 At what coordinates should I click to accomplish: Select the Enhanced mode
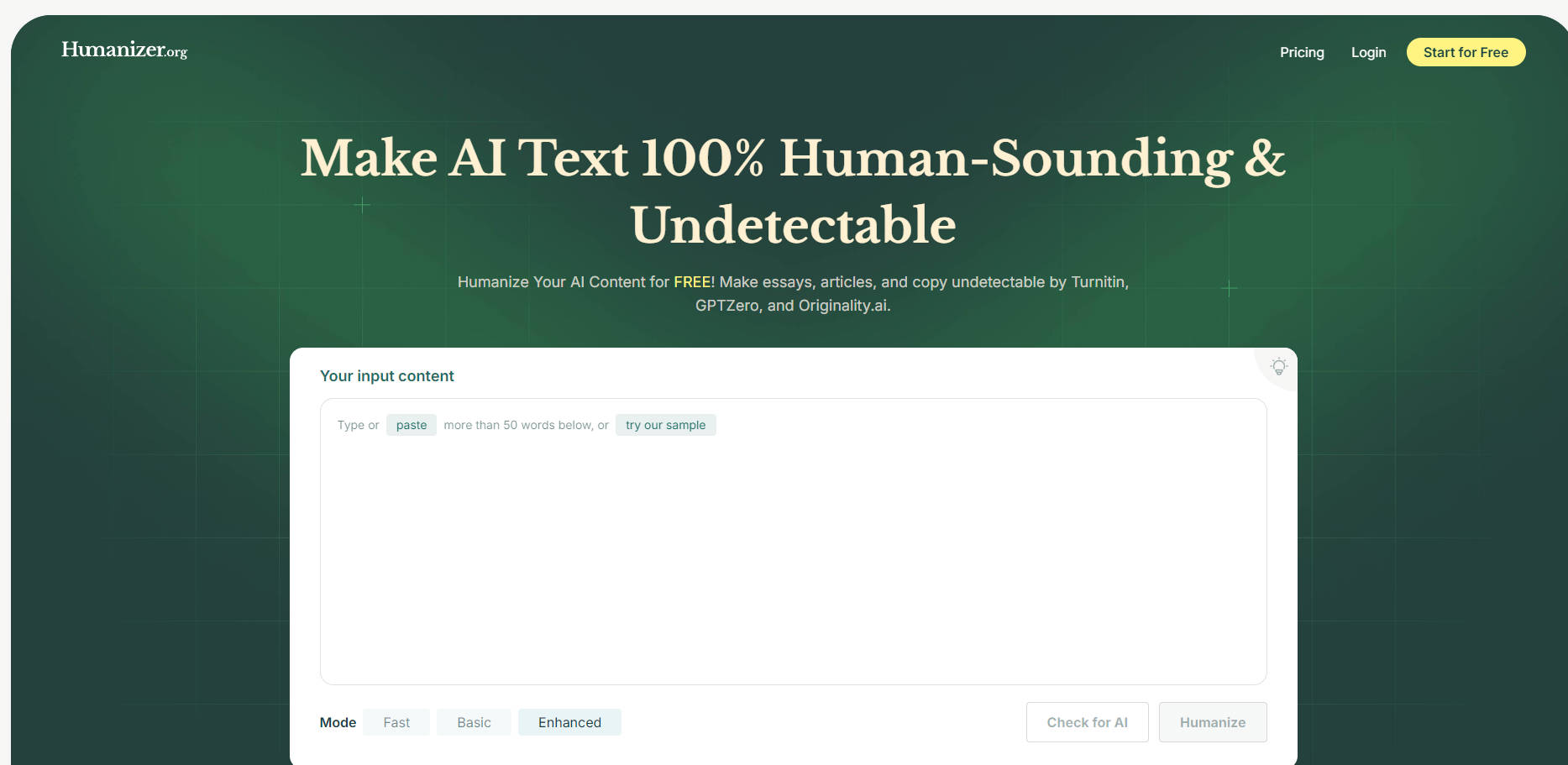pyautogui.click(x=569, y=722)
